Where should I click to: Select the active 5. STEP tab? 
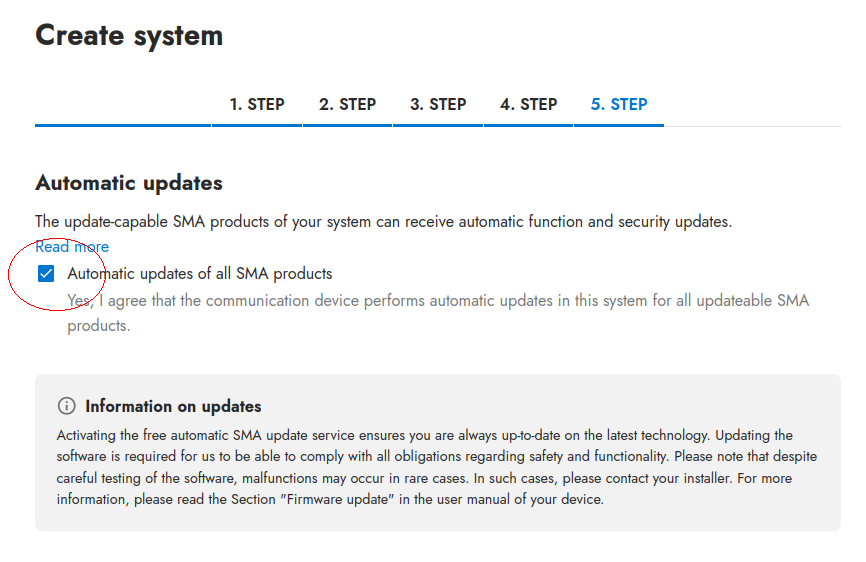tap(618, 104)
